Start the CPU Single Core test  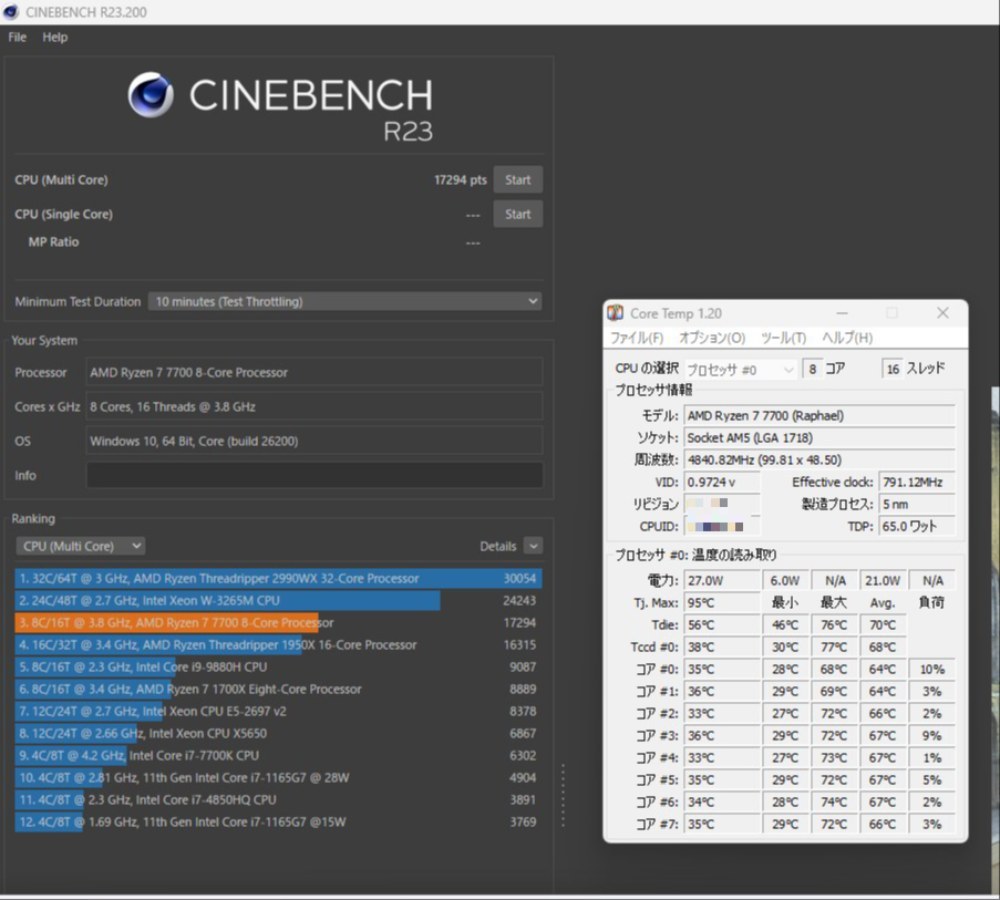(518, 214)
